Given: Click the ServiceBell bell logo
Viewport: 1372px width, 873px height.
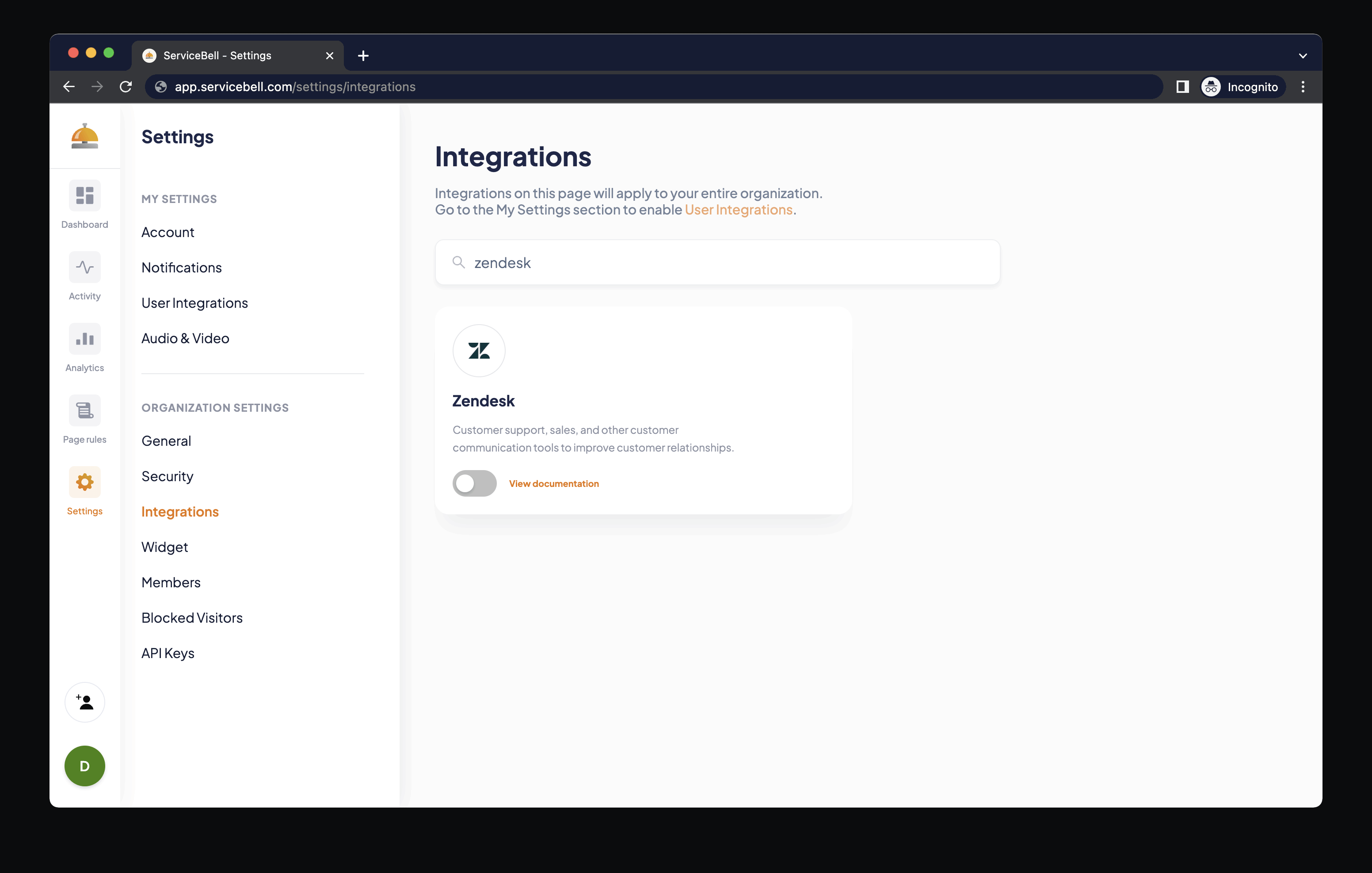Looking at the screenshot, I should (84, 136).
